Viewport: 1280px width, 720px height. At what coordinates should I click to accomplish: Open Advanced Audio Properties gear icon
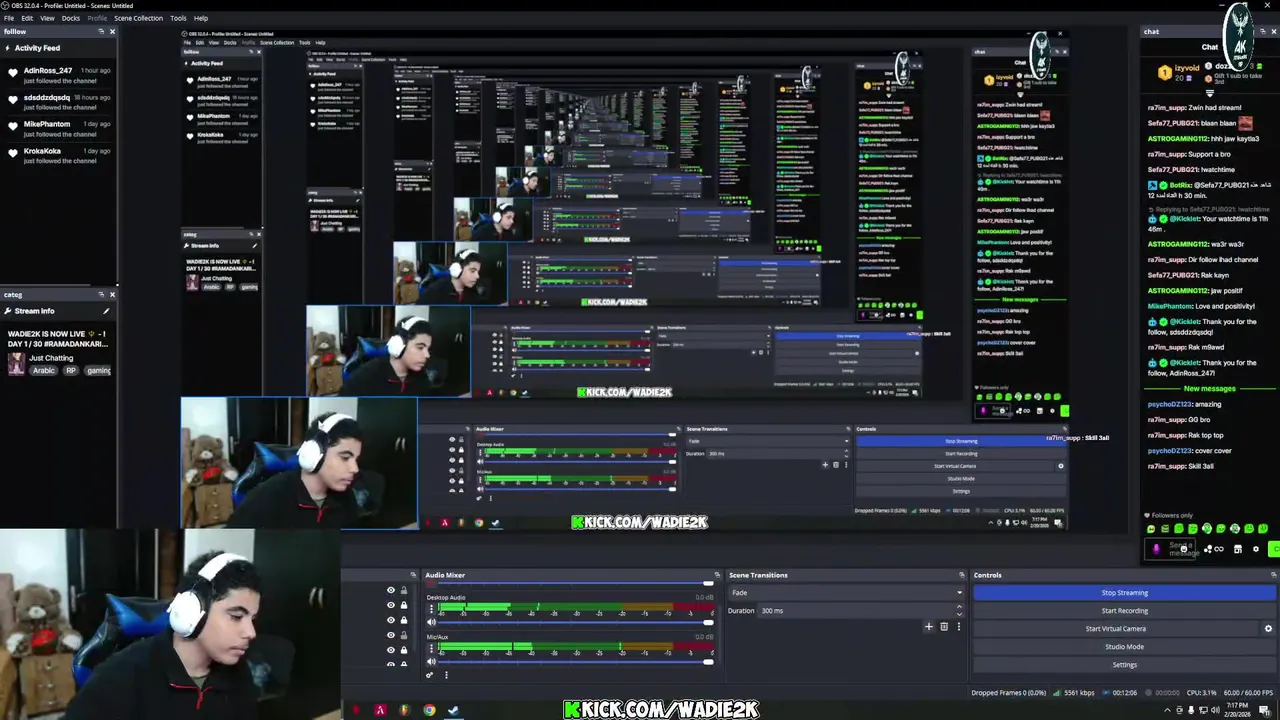pos(430,675)
